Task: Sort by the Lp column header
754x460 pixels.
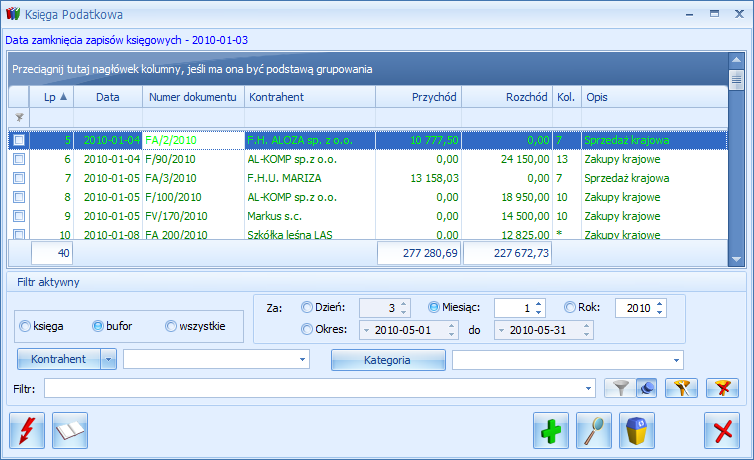Action: click(51, 97)
